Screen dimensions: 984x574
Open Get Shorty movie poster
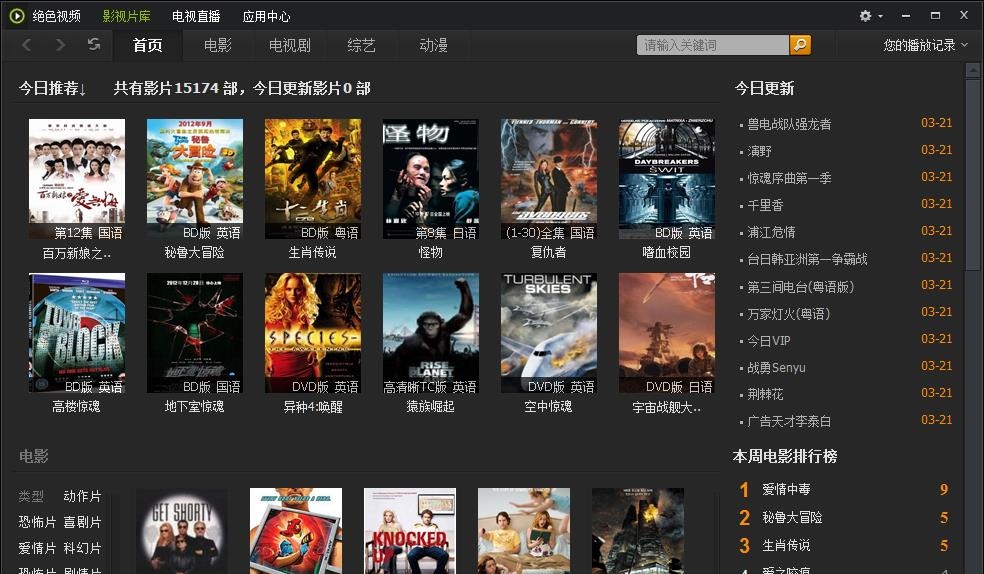click(182, 531)
